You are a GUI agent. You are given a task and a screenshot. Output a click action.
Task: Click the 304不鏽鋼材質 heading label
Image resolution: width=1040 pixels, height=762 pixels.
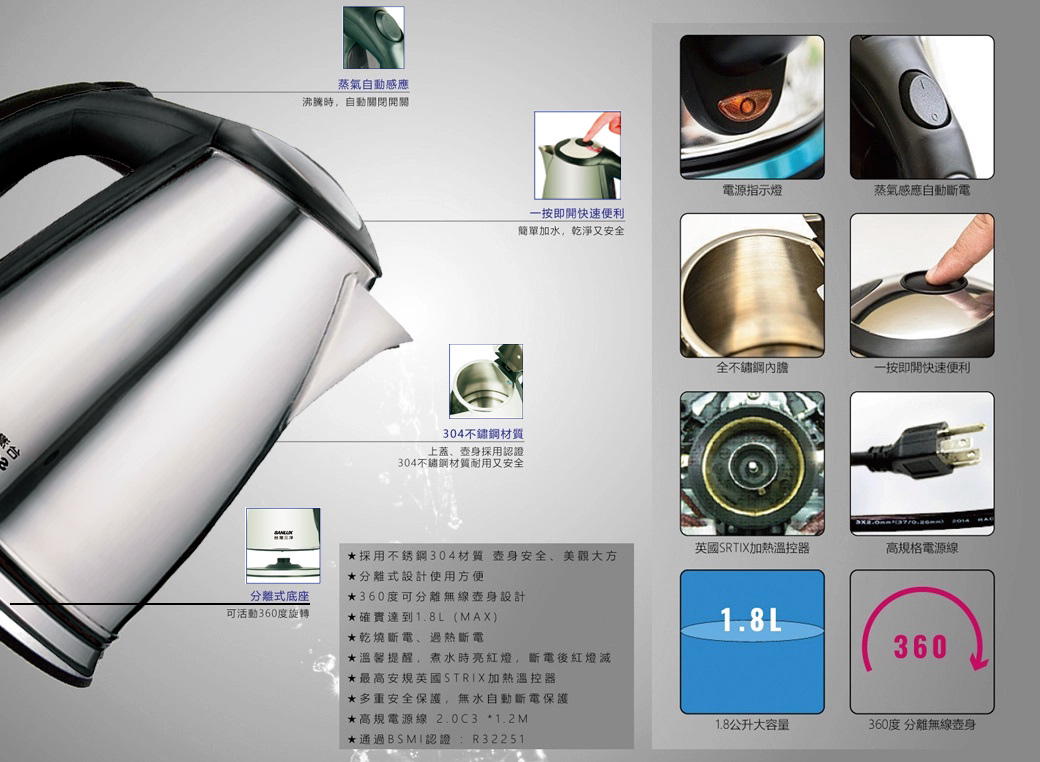483,433
